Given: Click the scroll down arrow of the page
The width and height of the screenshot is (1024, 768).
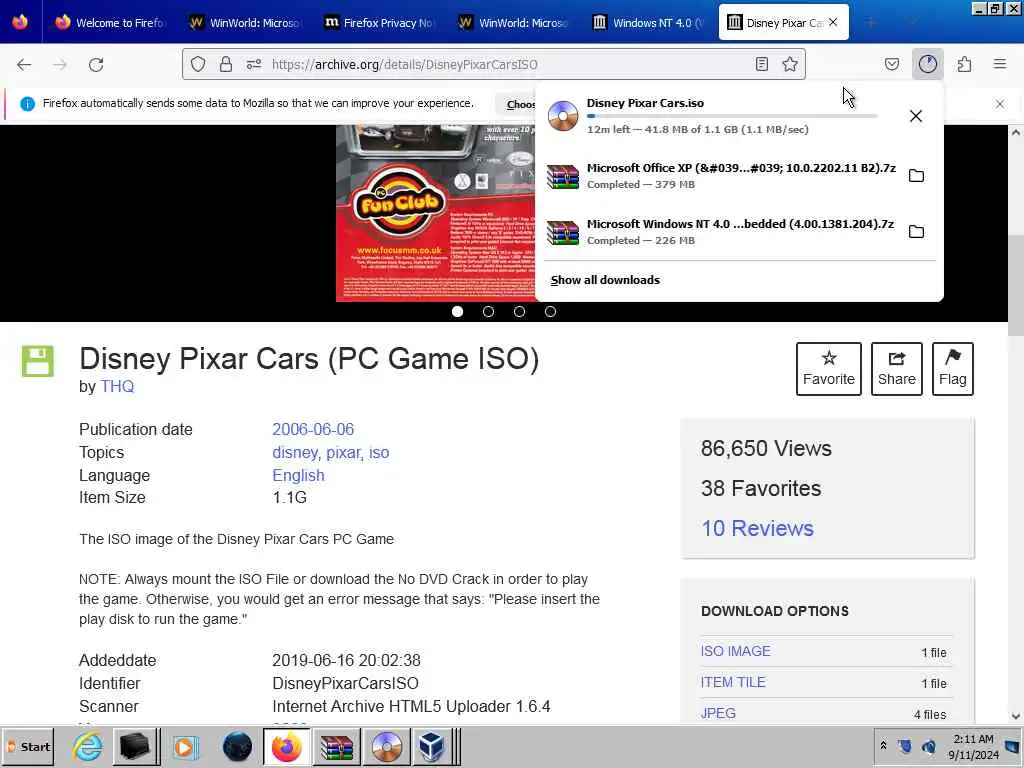Looking at the screenshot, I should [1016, 716].
